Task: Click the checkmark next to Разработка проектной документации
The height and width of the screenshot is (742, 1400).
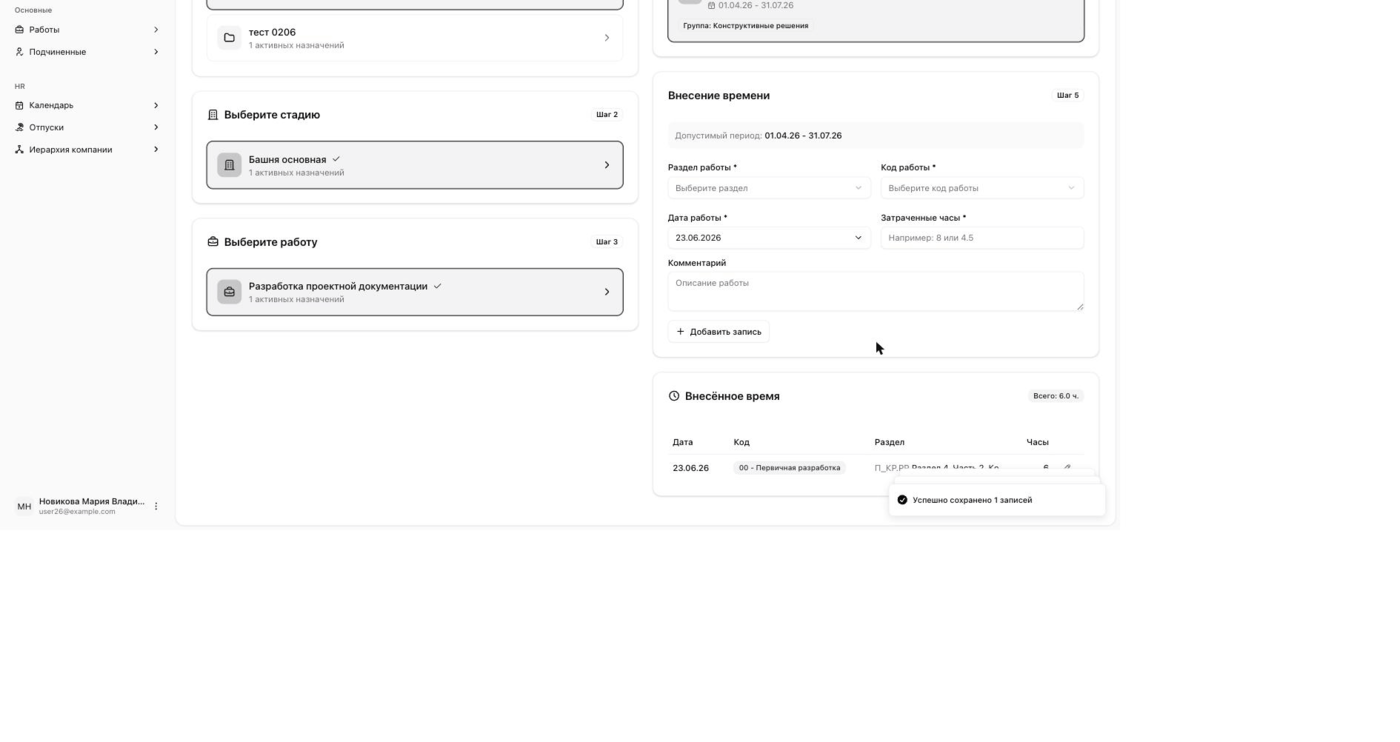Action: pyautogui.click(x=437, y=286)
